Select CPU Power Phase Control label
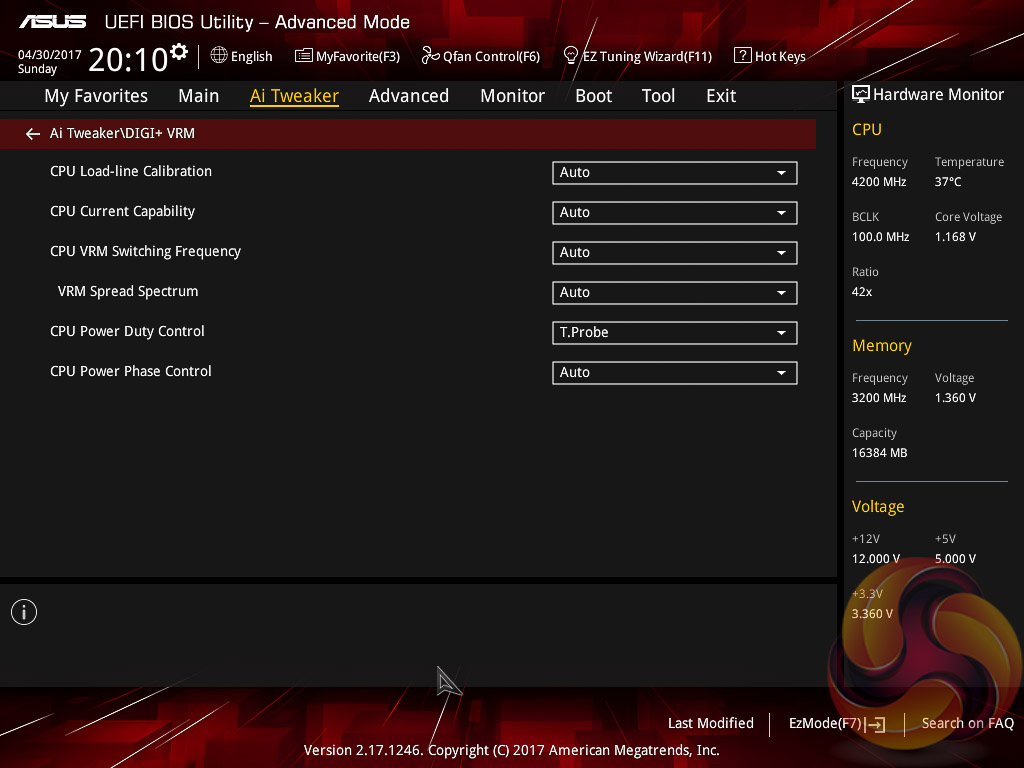Image resolution: width=1024 pixels, height=768 pixels. pos(131,371)
